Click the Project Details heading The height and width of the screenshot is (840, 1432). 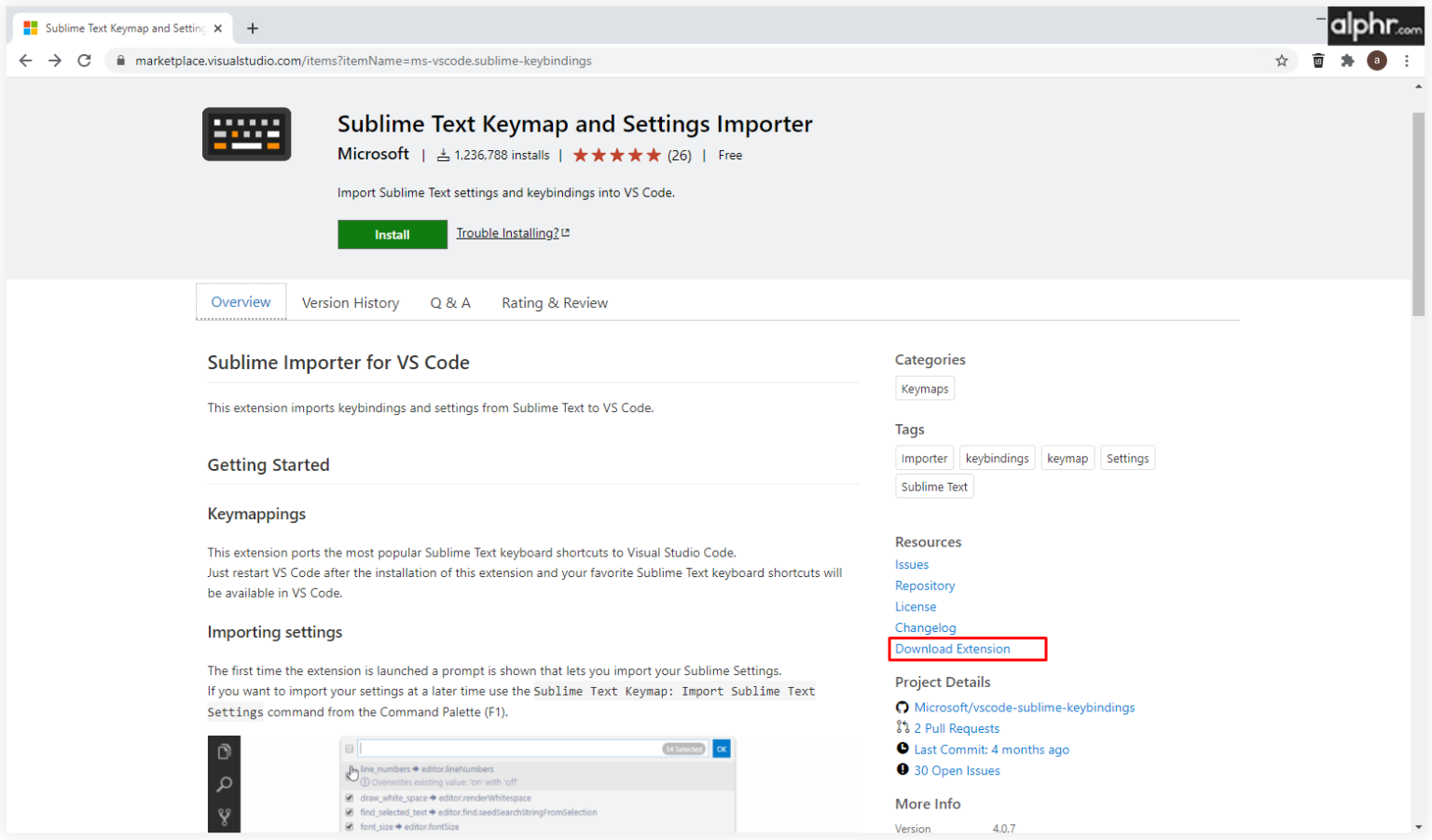[x=943, y=682]
